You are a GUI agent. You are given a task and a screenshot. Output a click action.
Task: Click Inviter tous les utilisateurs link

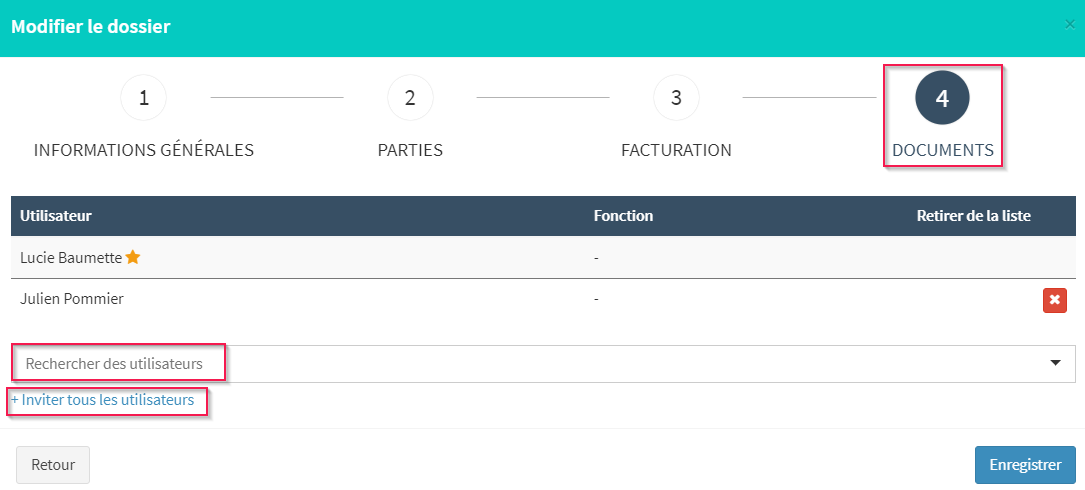pyautogui.click(x=102, y=399)
